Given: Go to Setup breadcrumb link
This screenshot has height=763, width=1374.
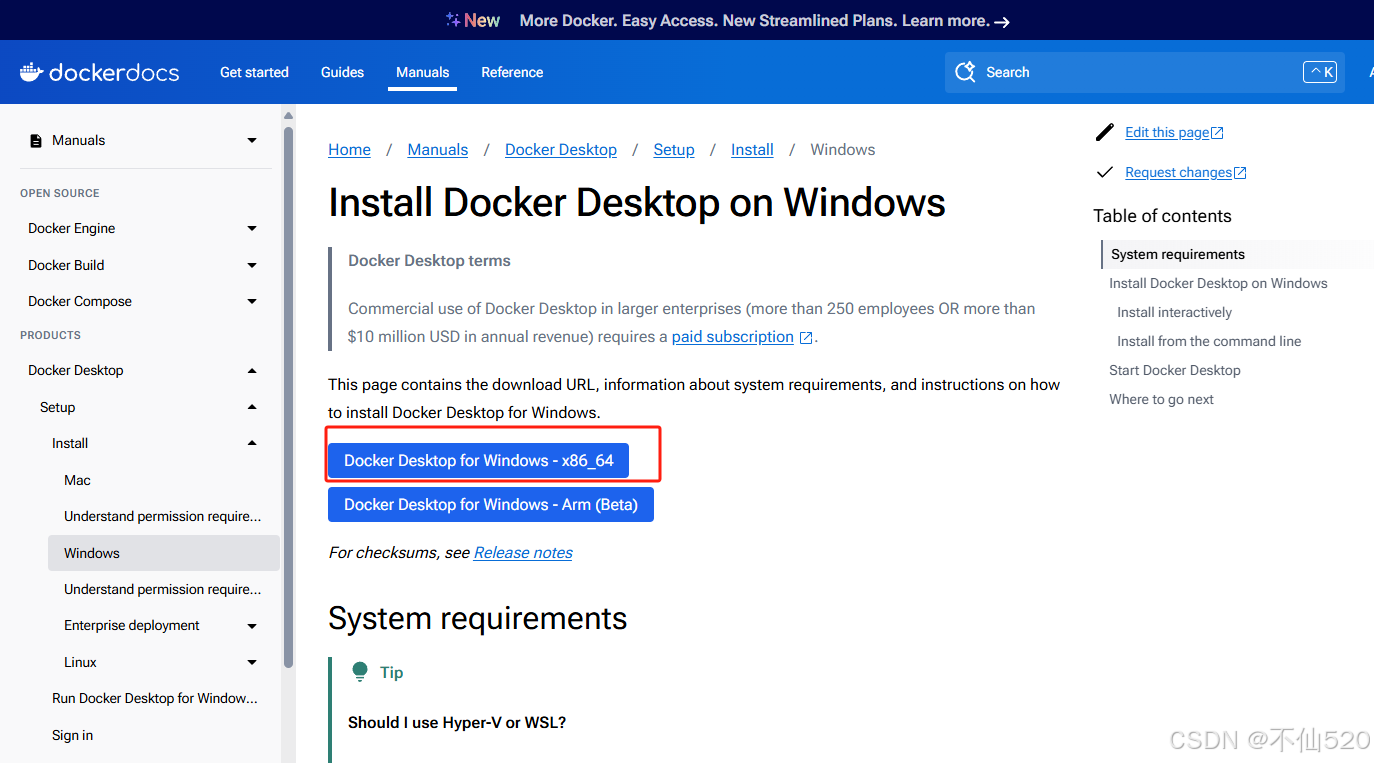Looking at the screenshot, I should coord(674,150).
